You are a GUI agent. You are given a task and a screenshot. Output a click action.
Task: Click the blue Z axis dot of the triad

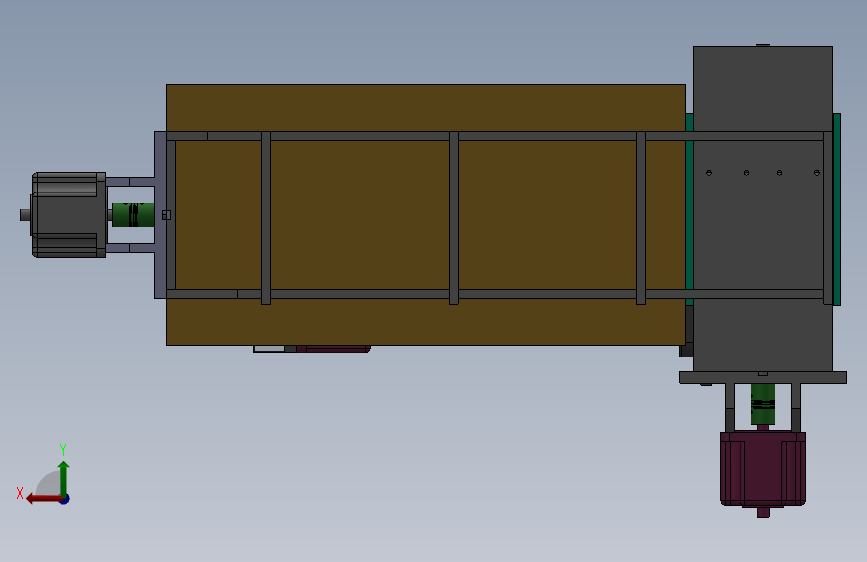tap(65, 499)
